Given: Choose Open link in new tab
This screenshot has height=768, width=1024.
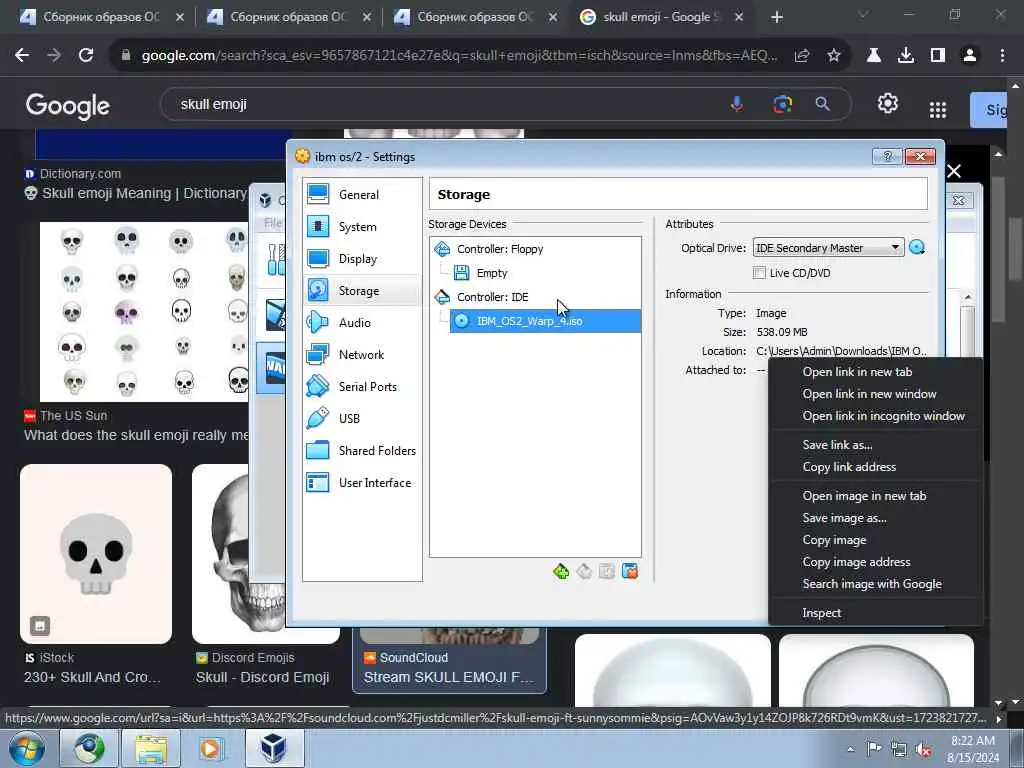Looking at the screenshot, I should 857,372.
